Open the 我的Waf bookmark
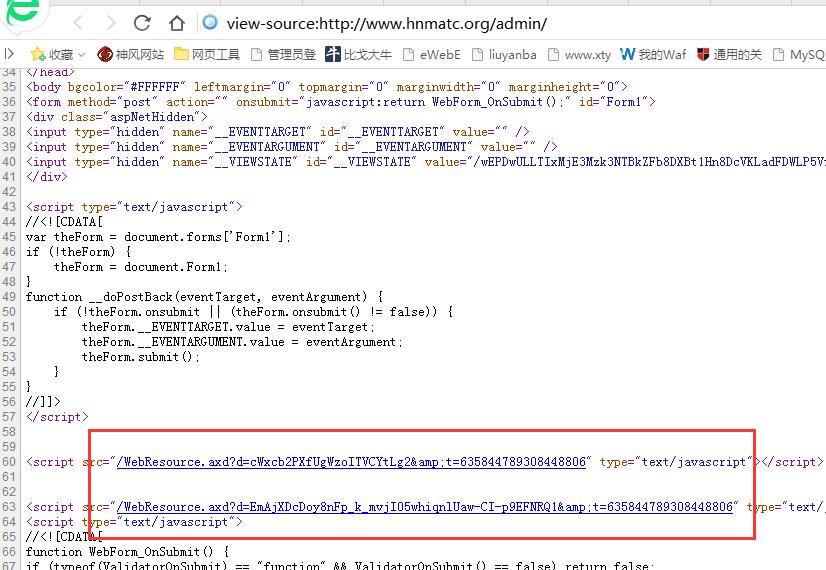826x570 pixels. (653, 54)
